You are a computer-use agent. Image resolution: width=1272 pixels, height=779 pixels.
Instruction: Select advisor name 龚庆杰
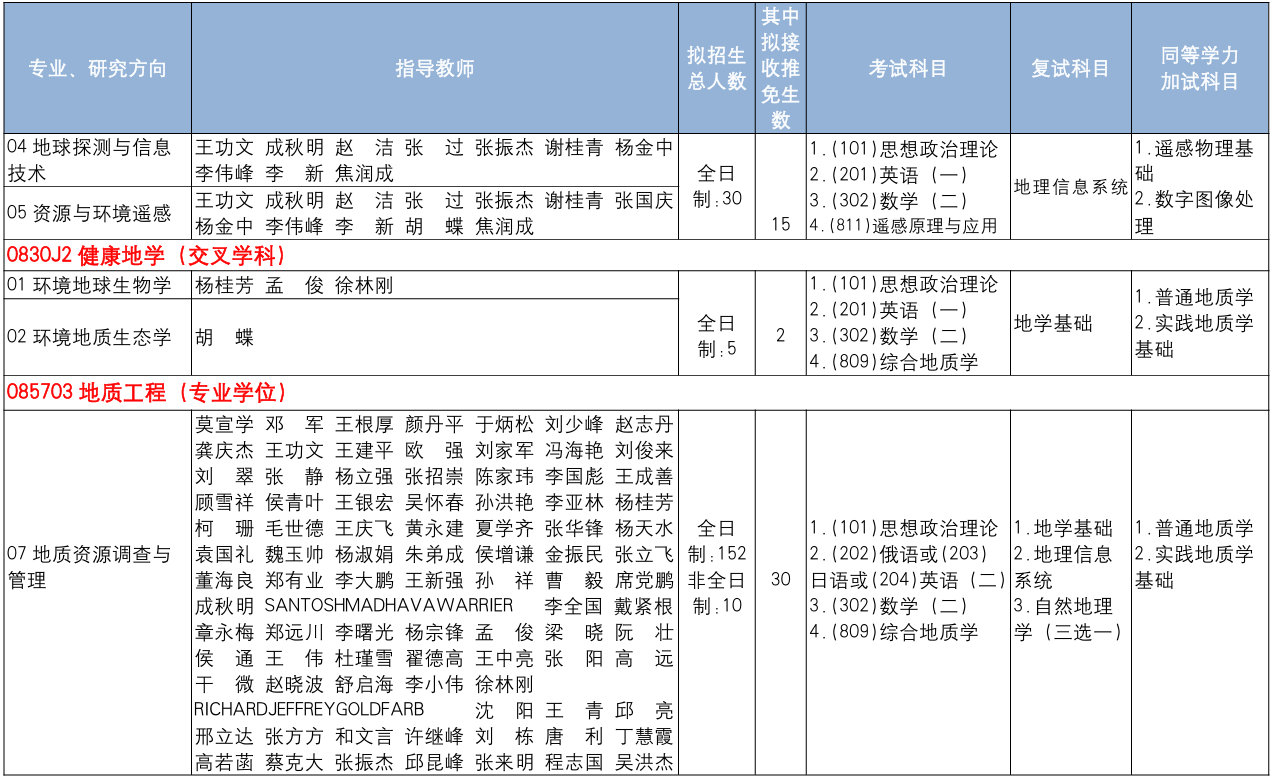(x=224, y=450)
